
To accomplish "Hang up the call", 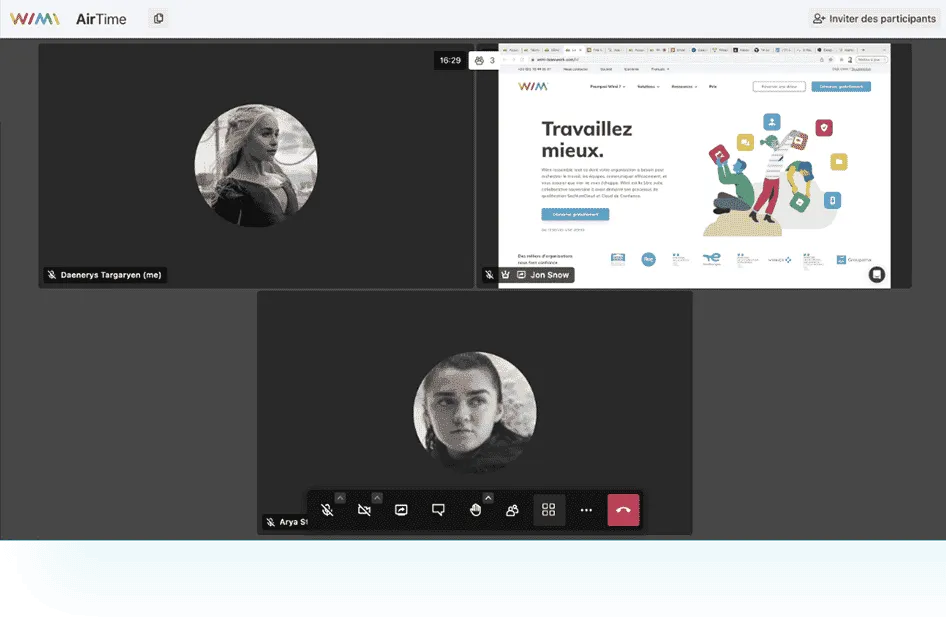I will [623, 510].
